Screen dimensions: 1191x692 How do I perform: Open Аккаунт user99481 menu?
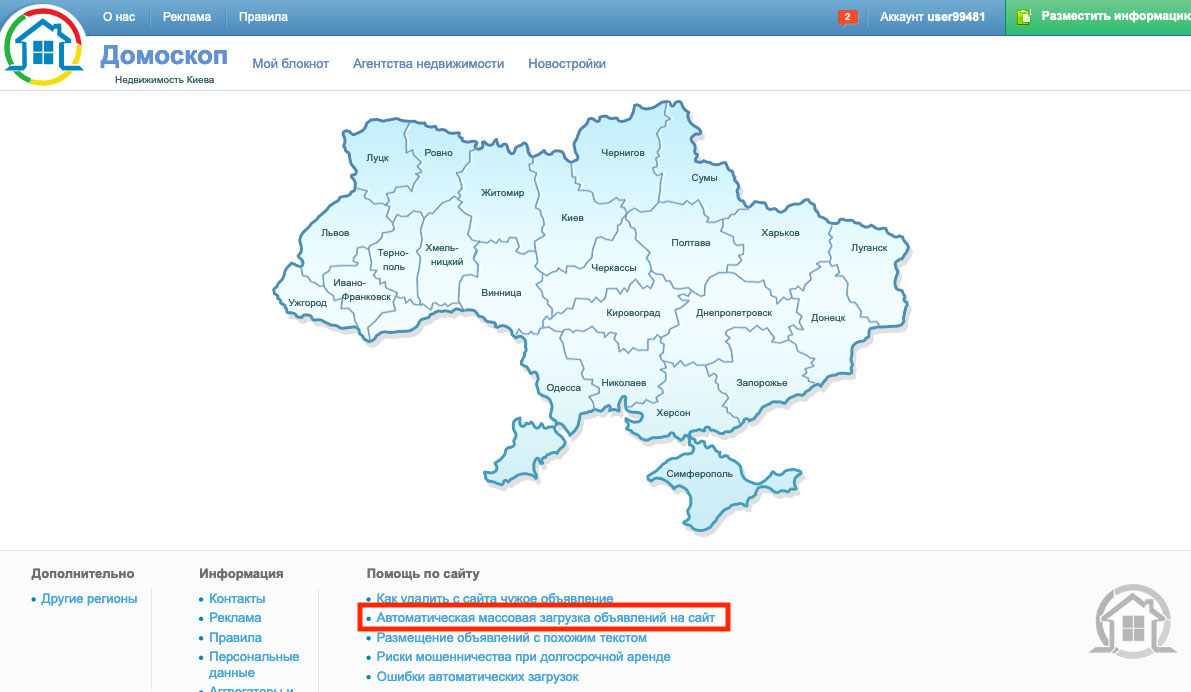point(932,17)
